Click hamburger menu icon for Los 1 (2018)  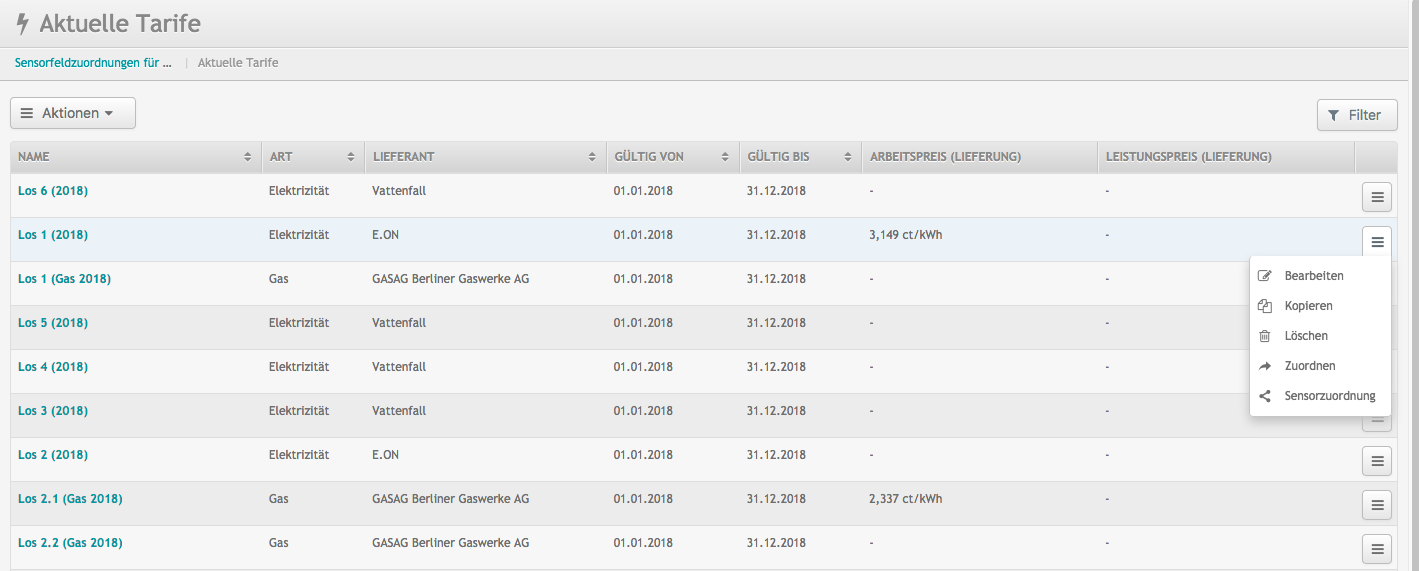tap(1376, 242)
